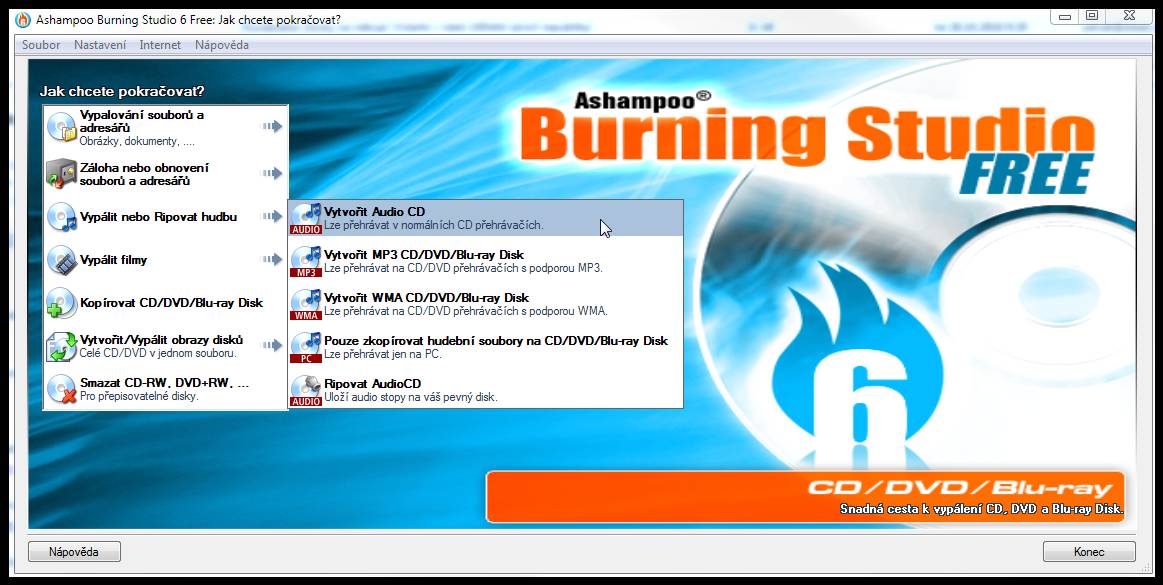The image size is (1163, 585).
Task: Click the Vypálit filmy film disc icon
Action: point(61,260)
